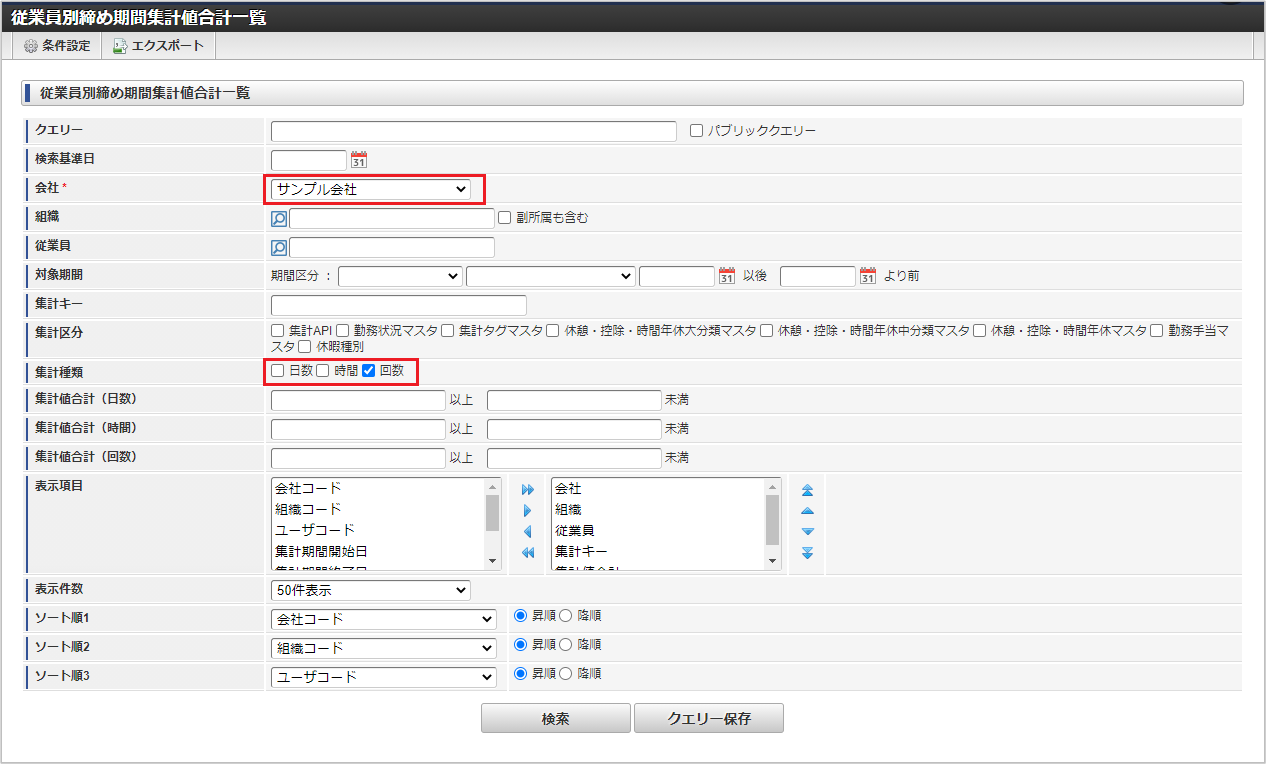Viewport: 1266px width, 764px height.
Task: Uncheck the 回数 checkbox under 集計種類
Action: pyautogui.click(x=368, y=371)
